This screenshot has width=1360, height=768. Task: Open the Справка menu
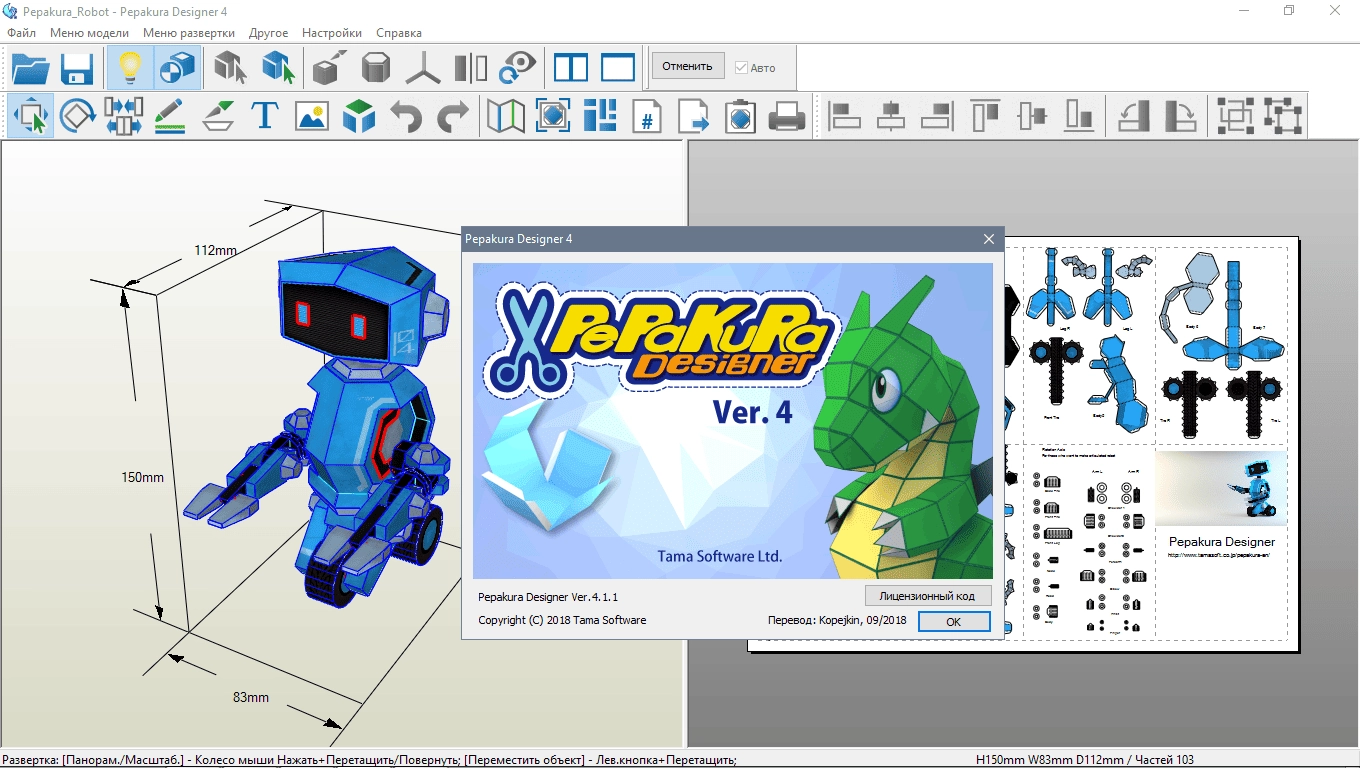point(399,33)
